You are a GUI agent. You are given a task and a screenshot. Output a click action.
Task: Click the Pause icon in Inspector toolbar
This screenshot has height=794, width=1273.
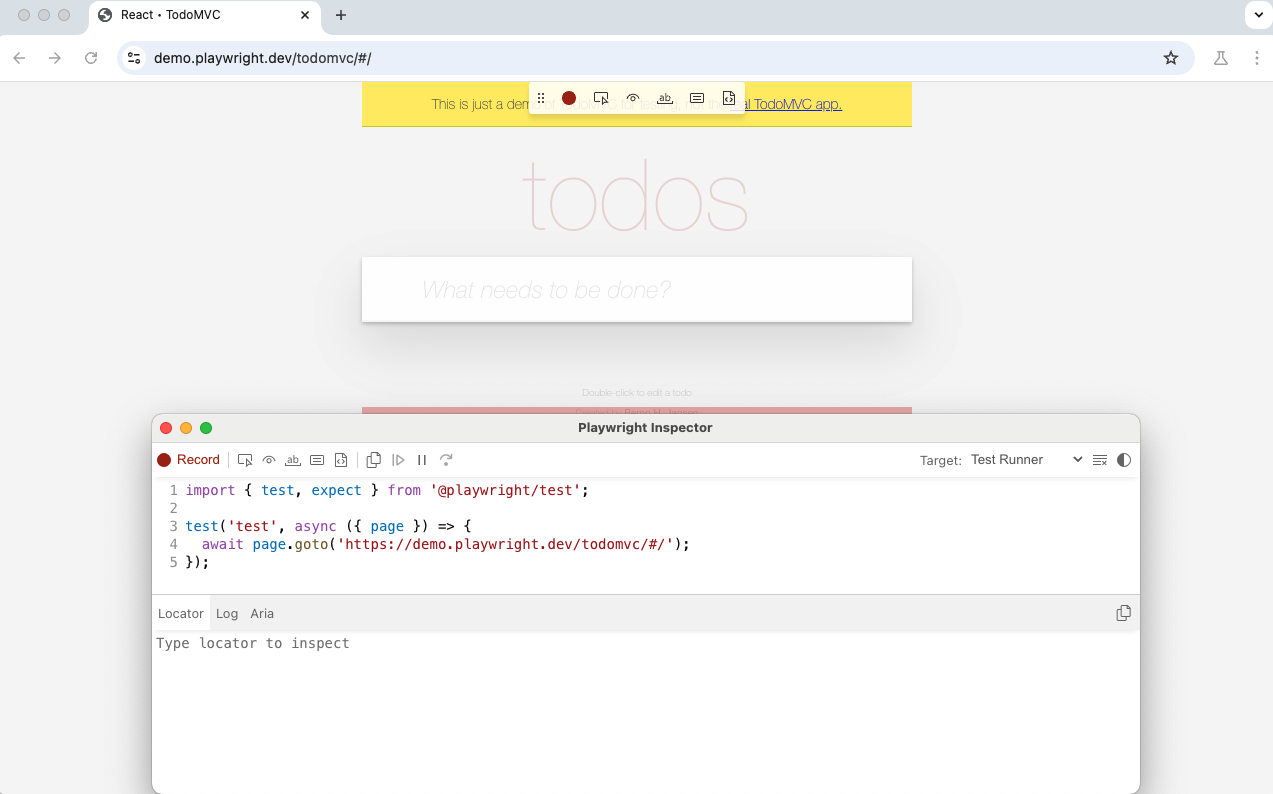(x=422, y=460)
